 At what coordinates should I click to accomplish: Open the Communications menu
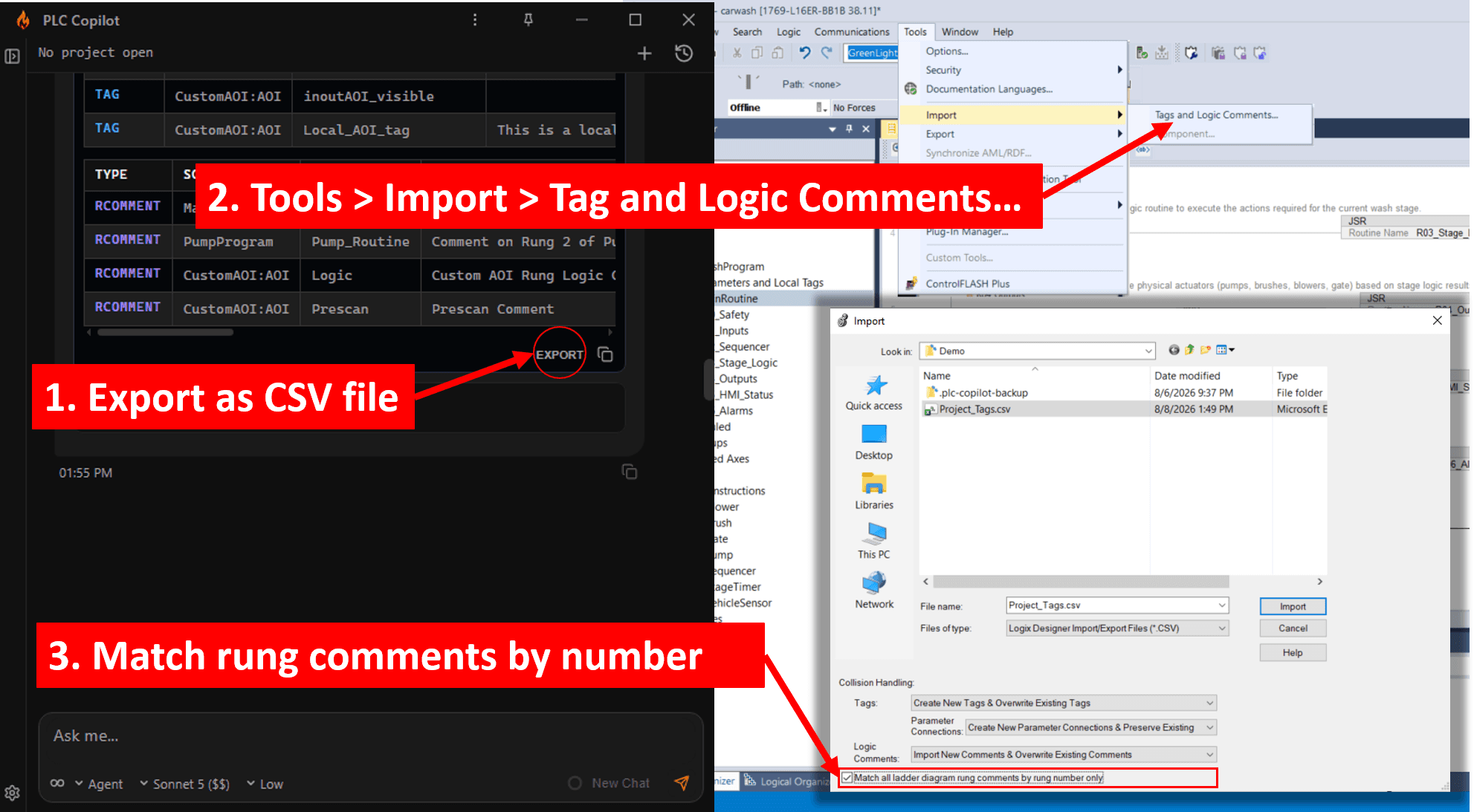point(852,32)
